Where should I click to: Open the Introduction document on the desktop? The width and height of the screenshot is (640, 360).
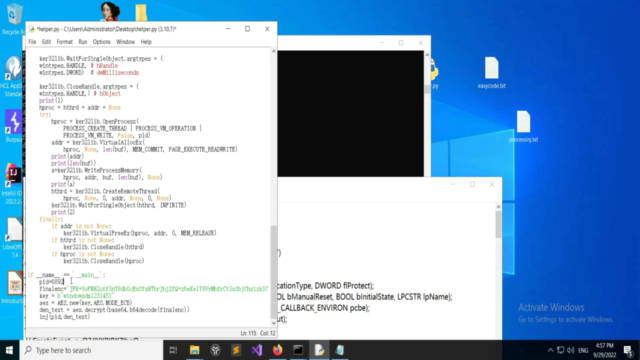[14, 287]
